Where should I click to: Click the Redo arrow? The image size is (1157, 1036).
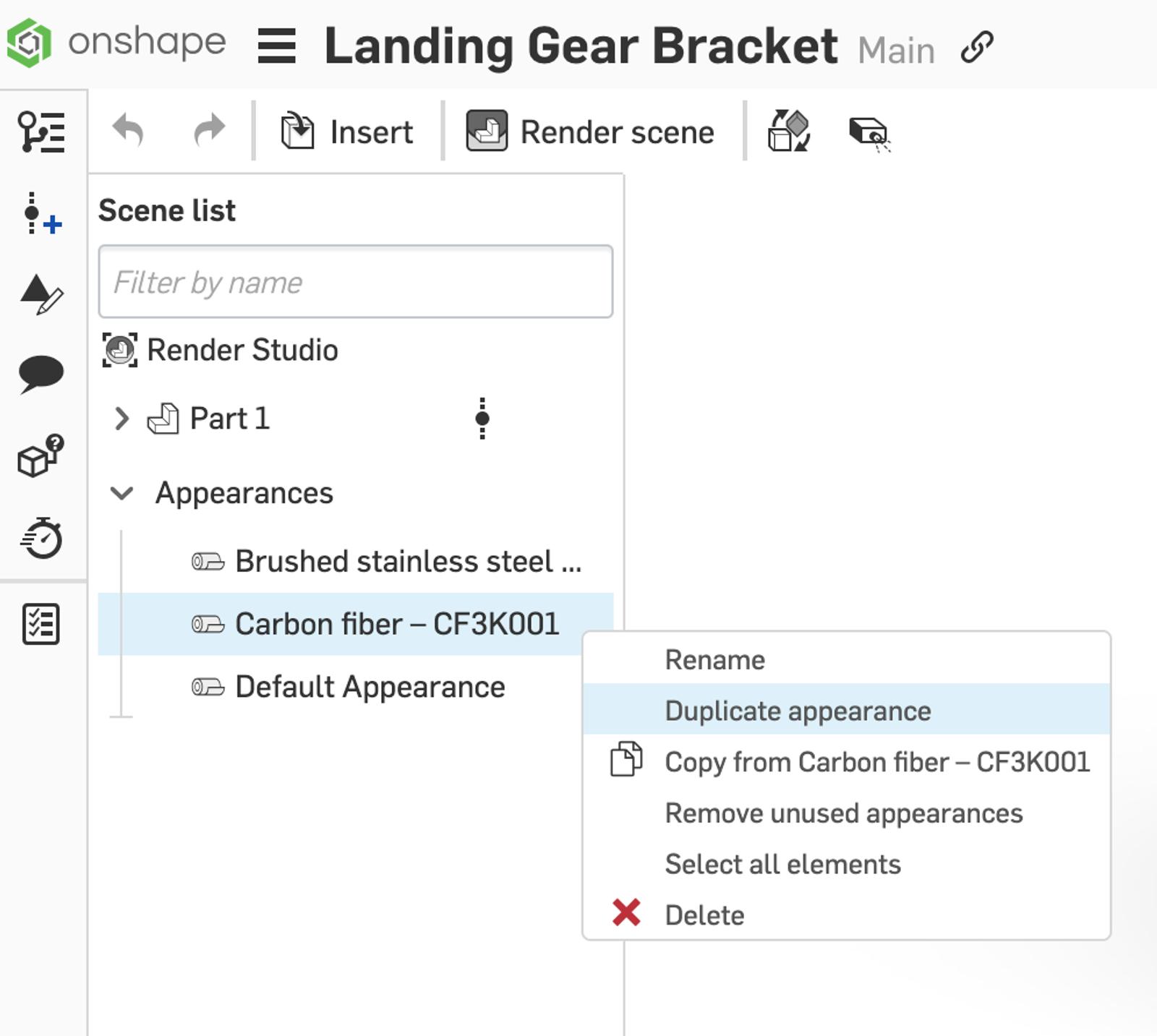[x=210, y=132]
